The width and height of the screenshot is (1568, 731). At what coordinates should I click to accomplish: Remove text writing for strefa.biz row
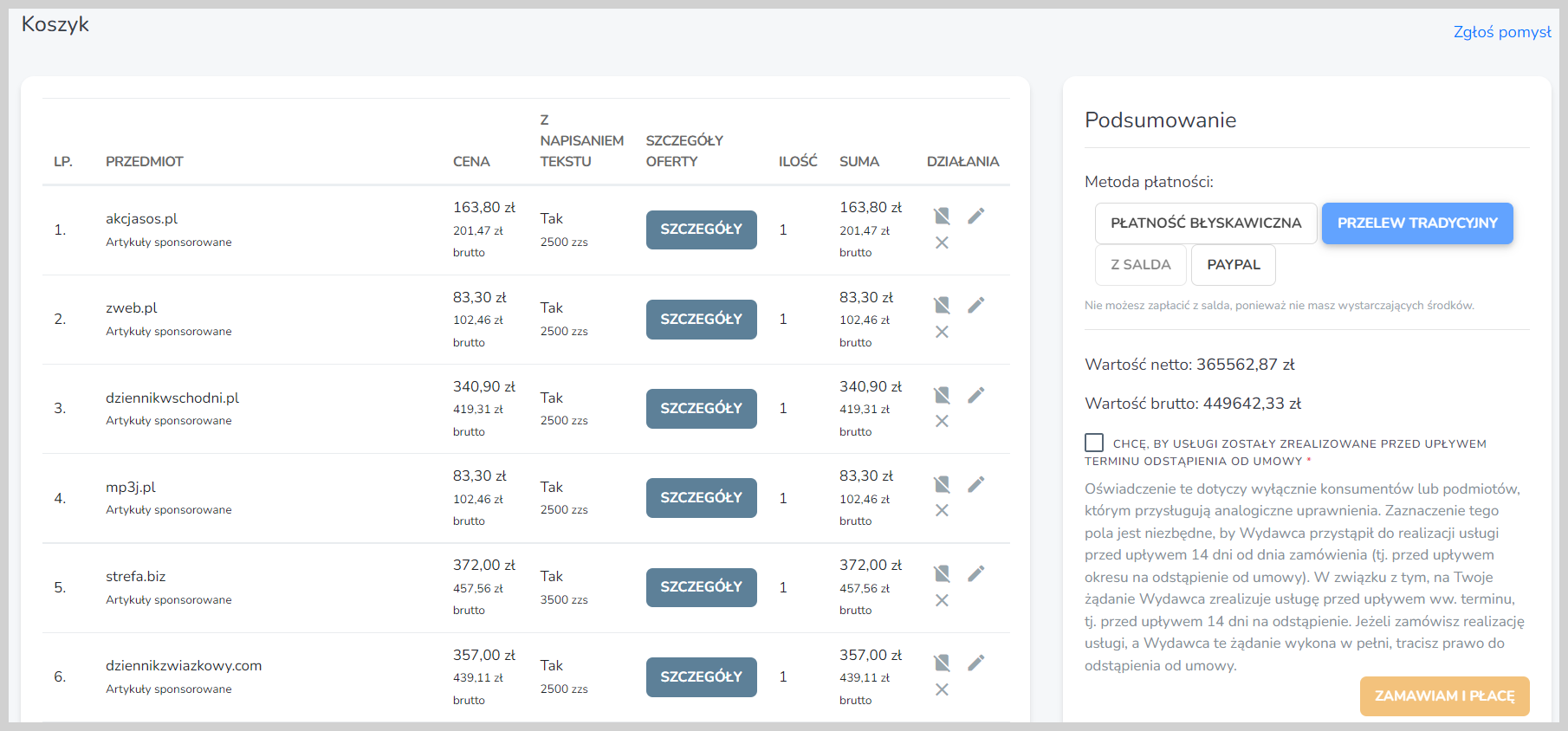tap(942, 573)
